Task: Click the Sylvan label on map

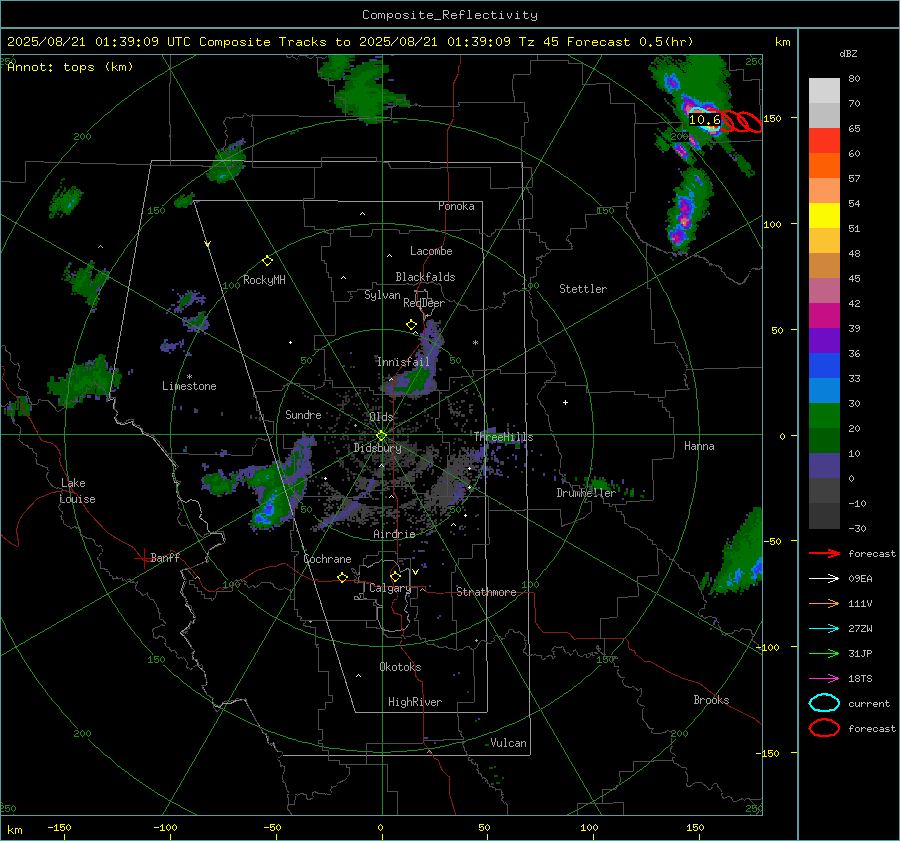Action: pyautogui.click(x=382, y=295)
